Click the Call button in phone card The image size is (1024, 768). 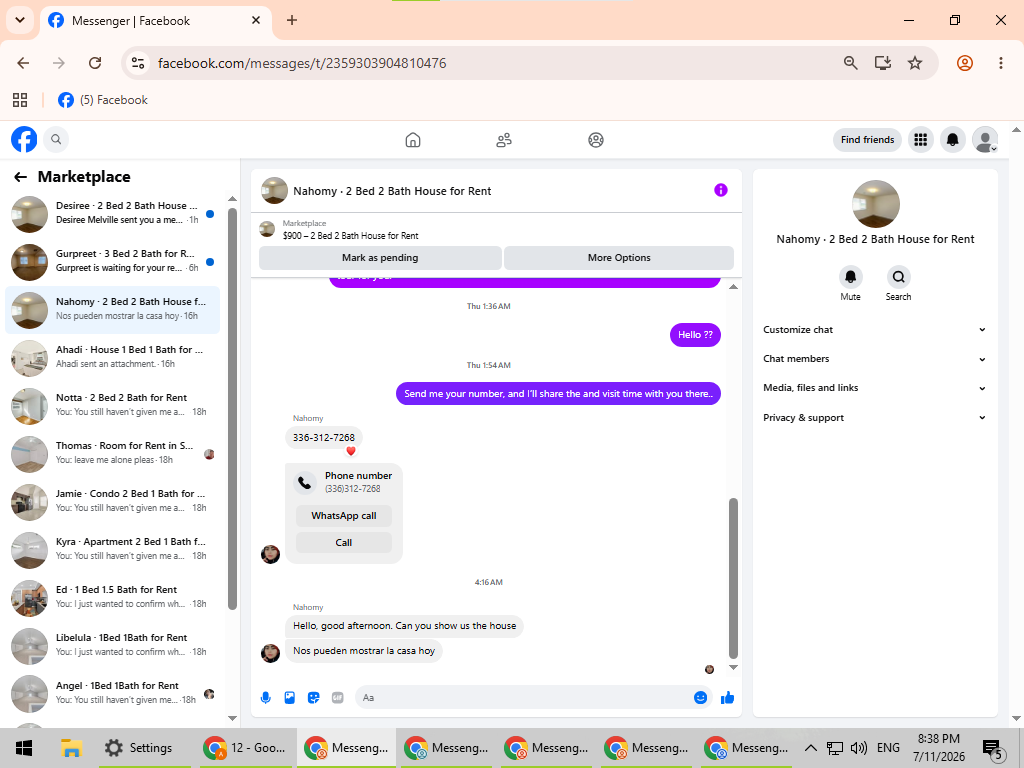click(344, 543)
